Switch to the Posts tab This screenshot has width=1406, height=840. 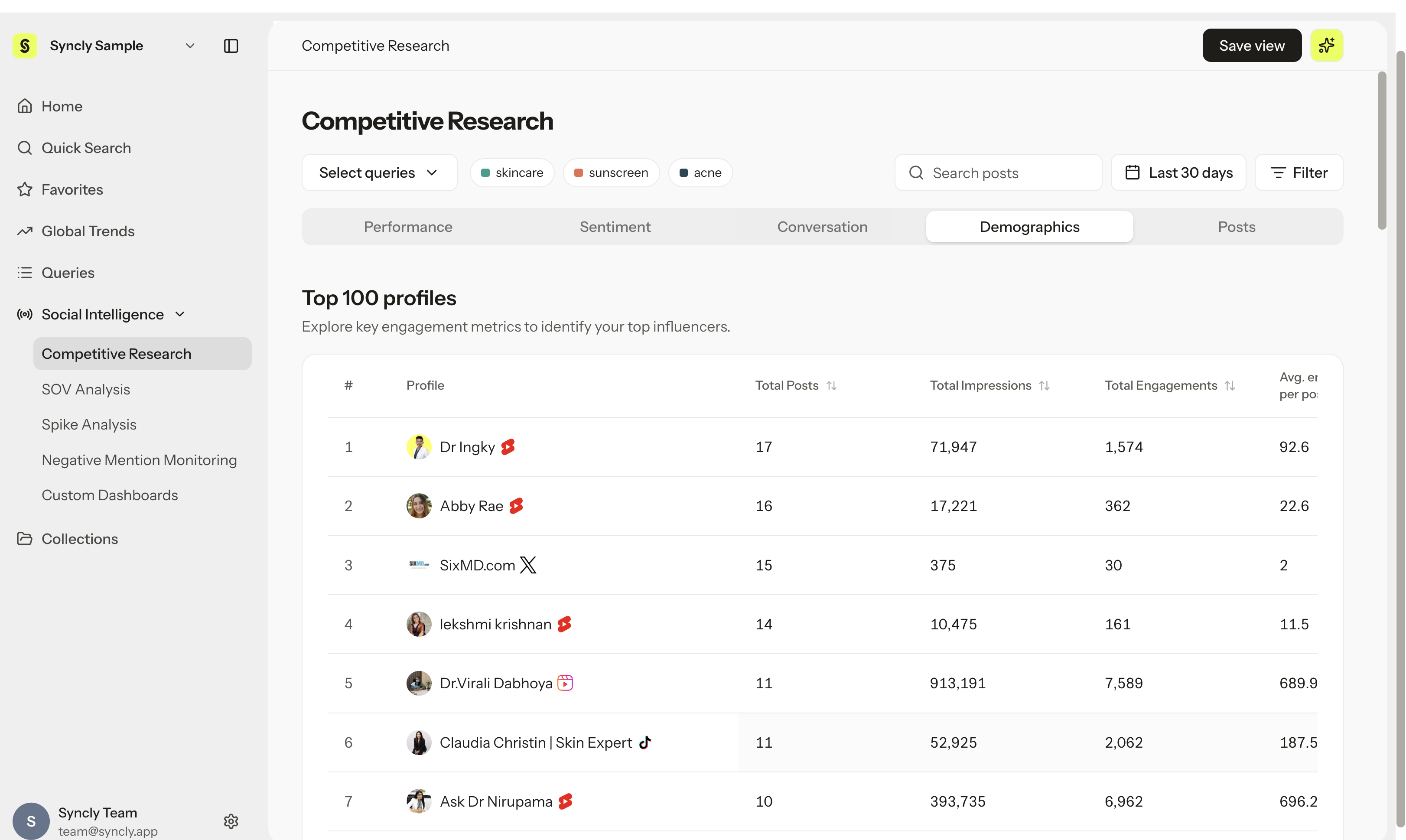(x=1237, y=227)
